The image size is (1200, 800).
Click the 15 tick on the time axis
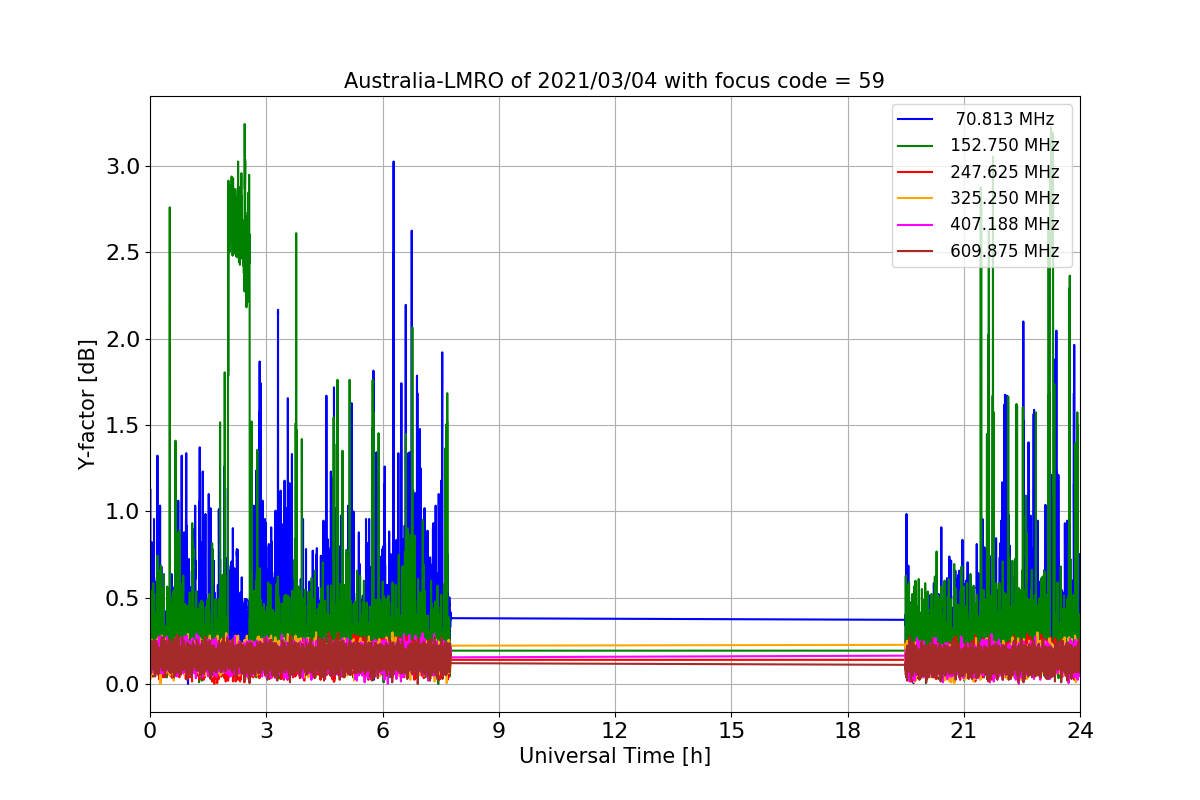coord(731,730)
